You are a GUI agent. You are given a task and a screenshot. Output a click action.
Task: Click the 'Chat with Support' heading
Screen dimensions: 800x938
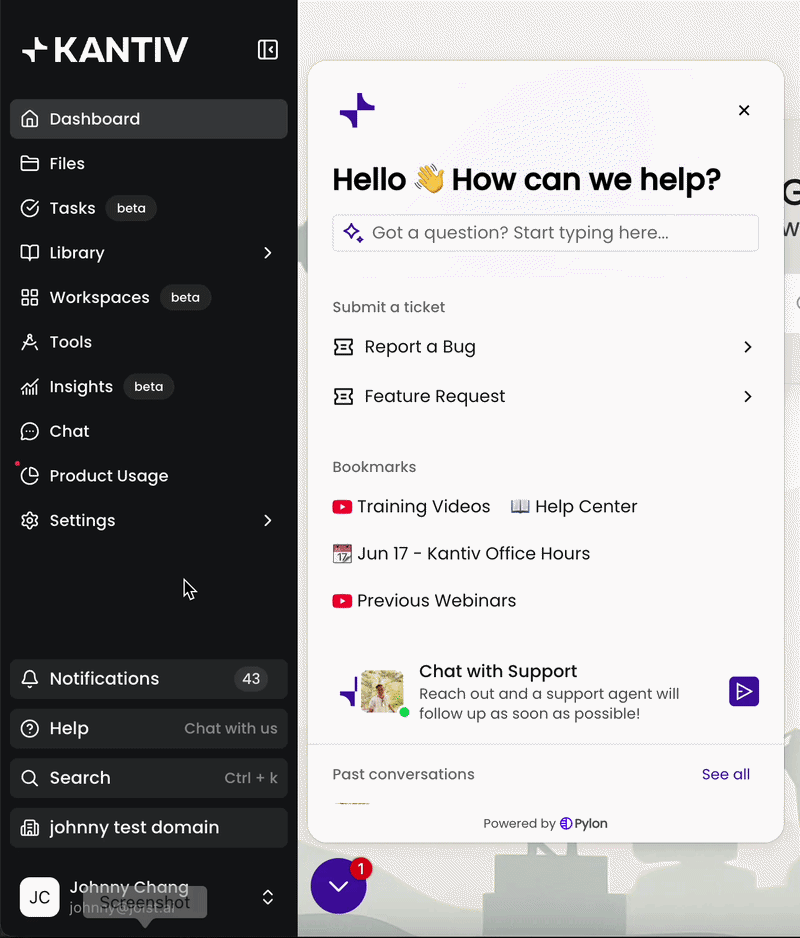point(498,671)
